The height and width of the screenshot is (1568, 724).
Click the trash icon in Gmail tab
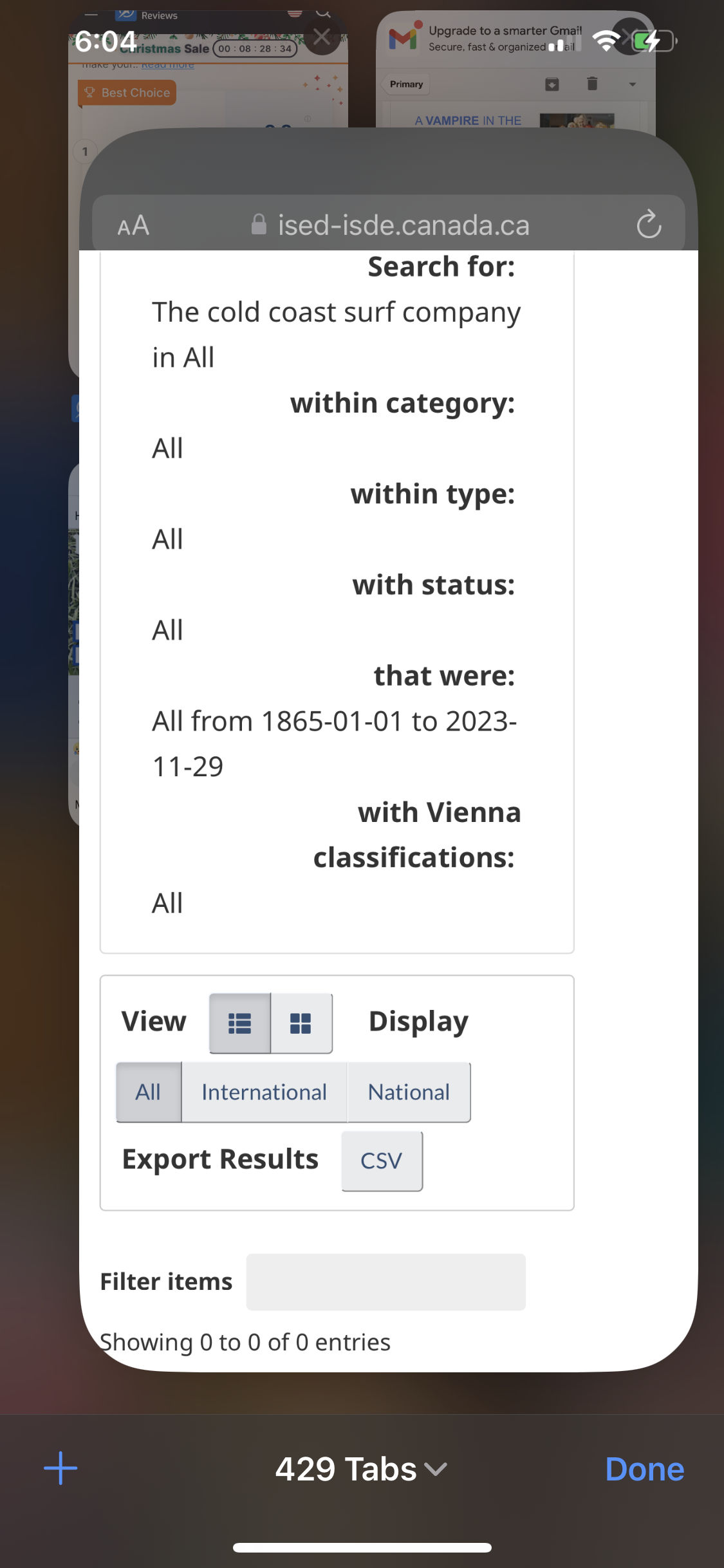pos(592,84)
